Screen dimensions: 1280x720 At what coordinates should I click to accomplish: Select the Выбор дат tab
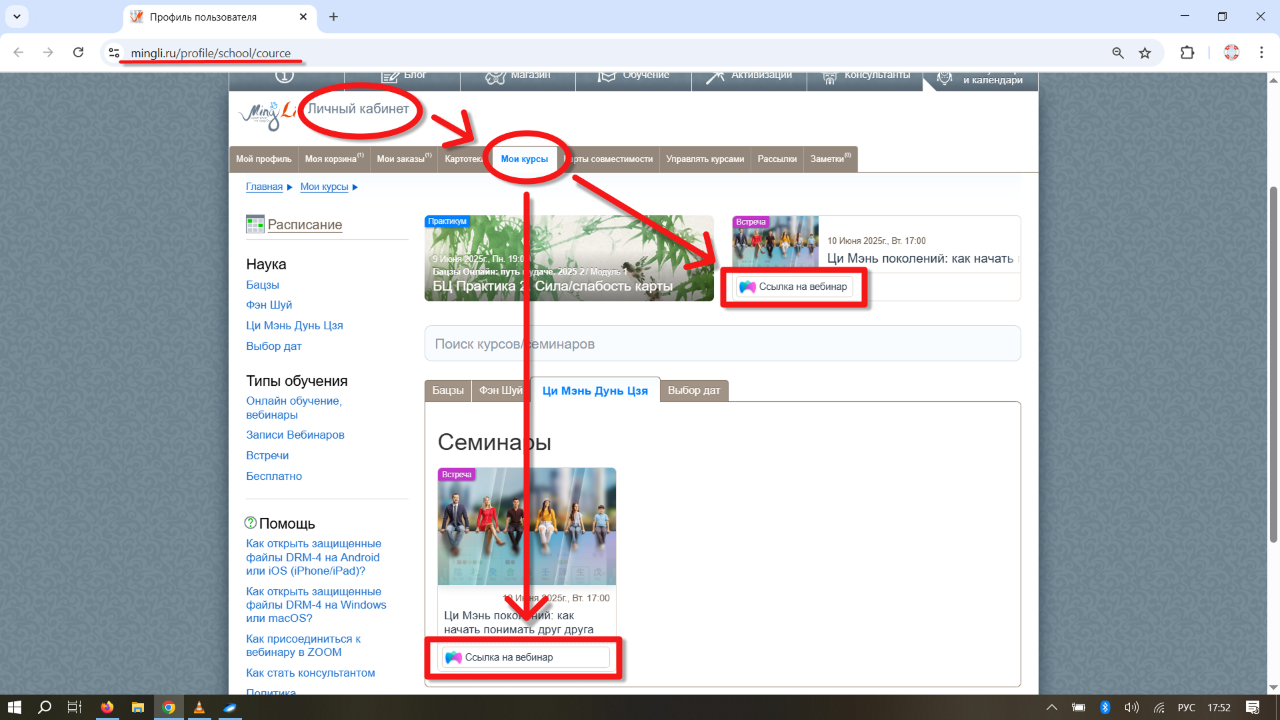694,390
